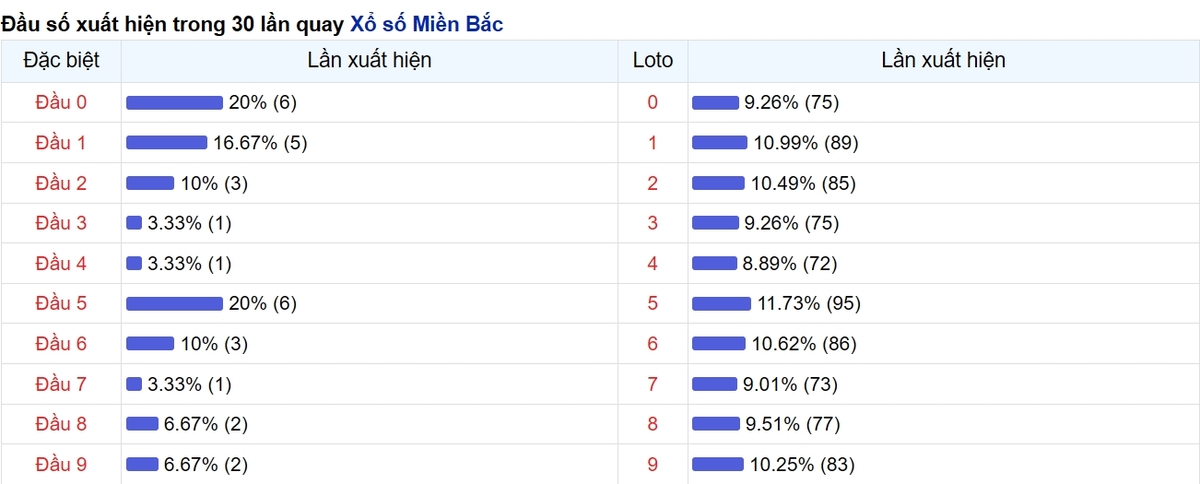The image size is (1200, 484).
Task: Click the Loto 1 value 10.99% (89)
Action: [x=806, y=143]
